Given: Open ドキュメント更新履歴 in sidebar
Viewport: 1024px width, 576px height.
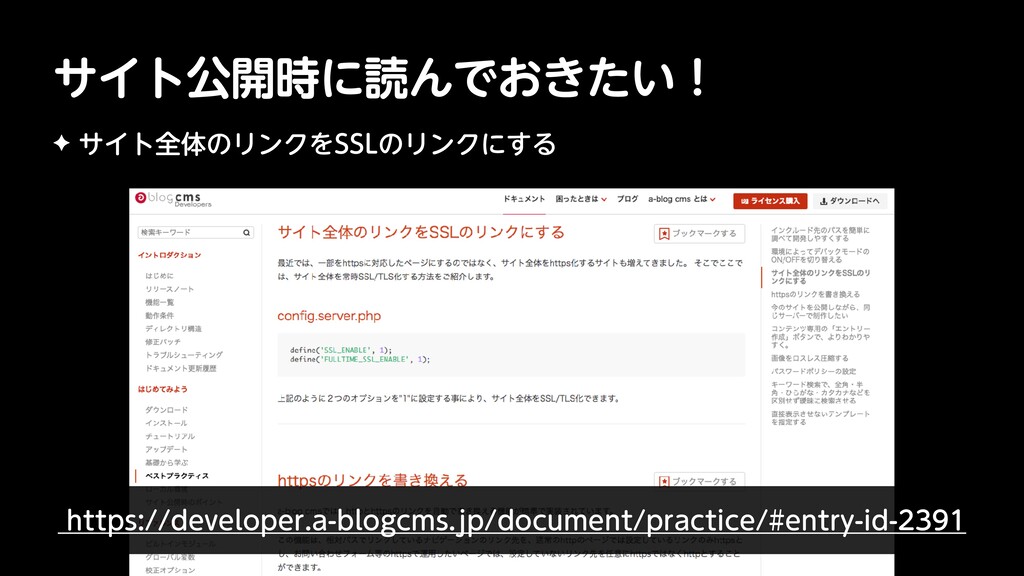Looking at the screenshot, I should (x=180, y=368).
